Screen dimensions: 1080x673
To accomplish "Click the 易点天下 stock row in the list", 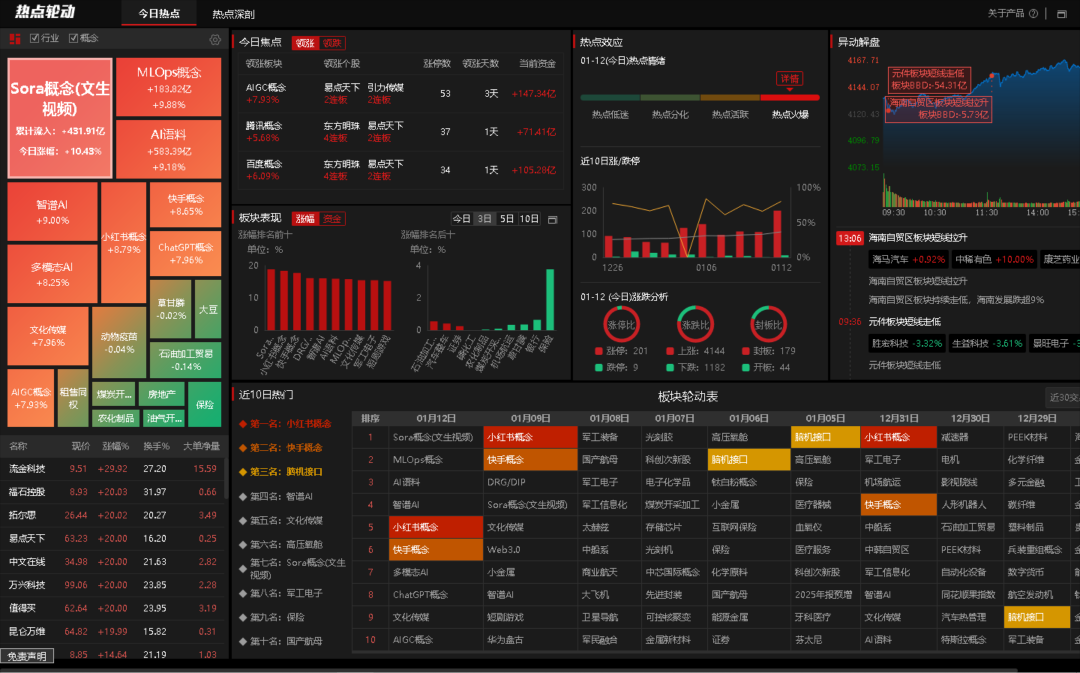I will coord(113,538).
